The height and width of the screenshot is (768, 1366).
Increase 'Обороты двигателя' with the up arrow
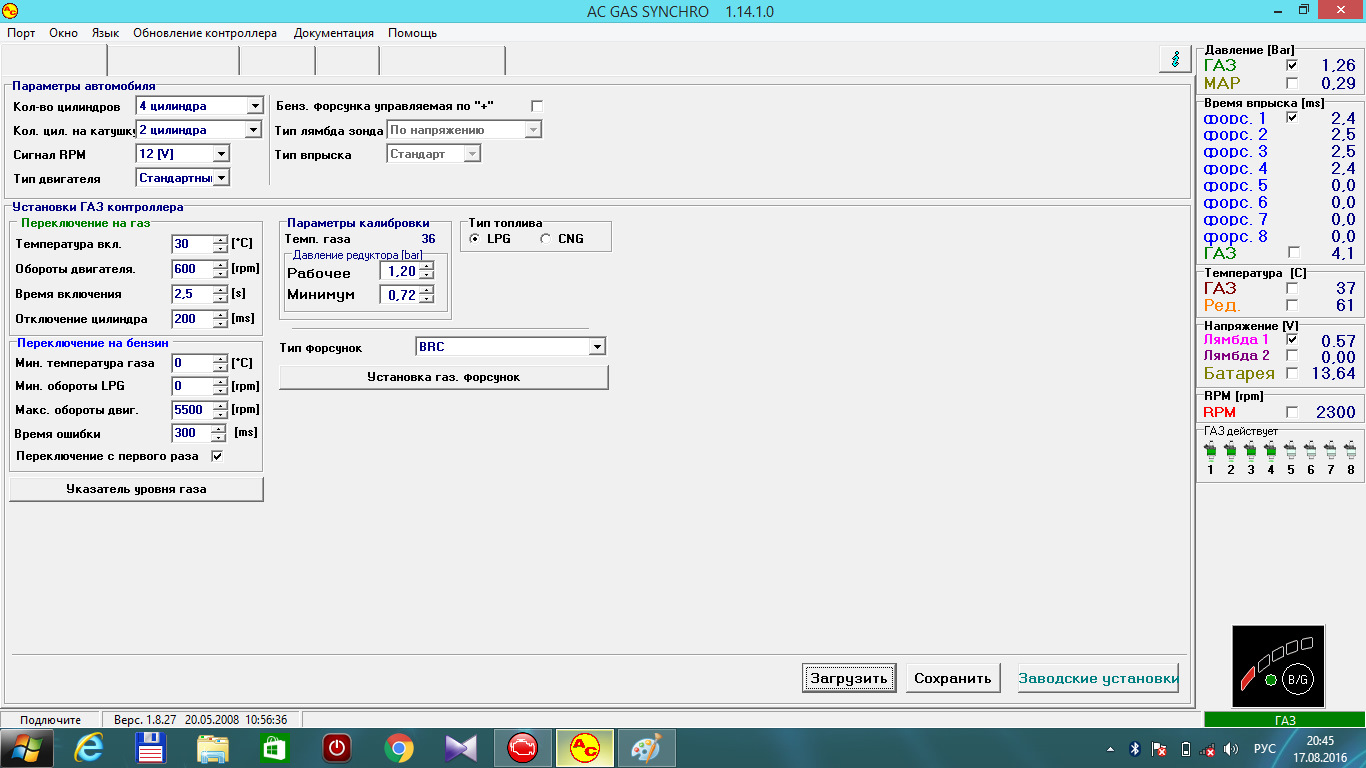coord(220,265)
